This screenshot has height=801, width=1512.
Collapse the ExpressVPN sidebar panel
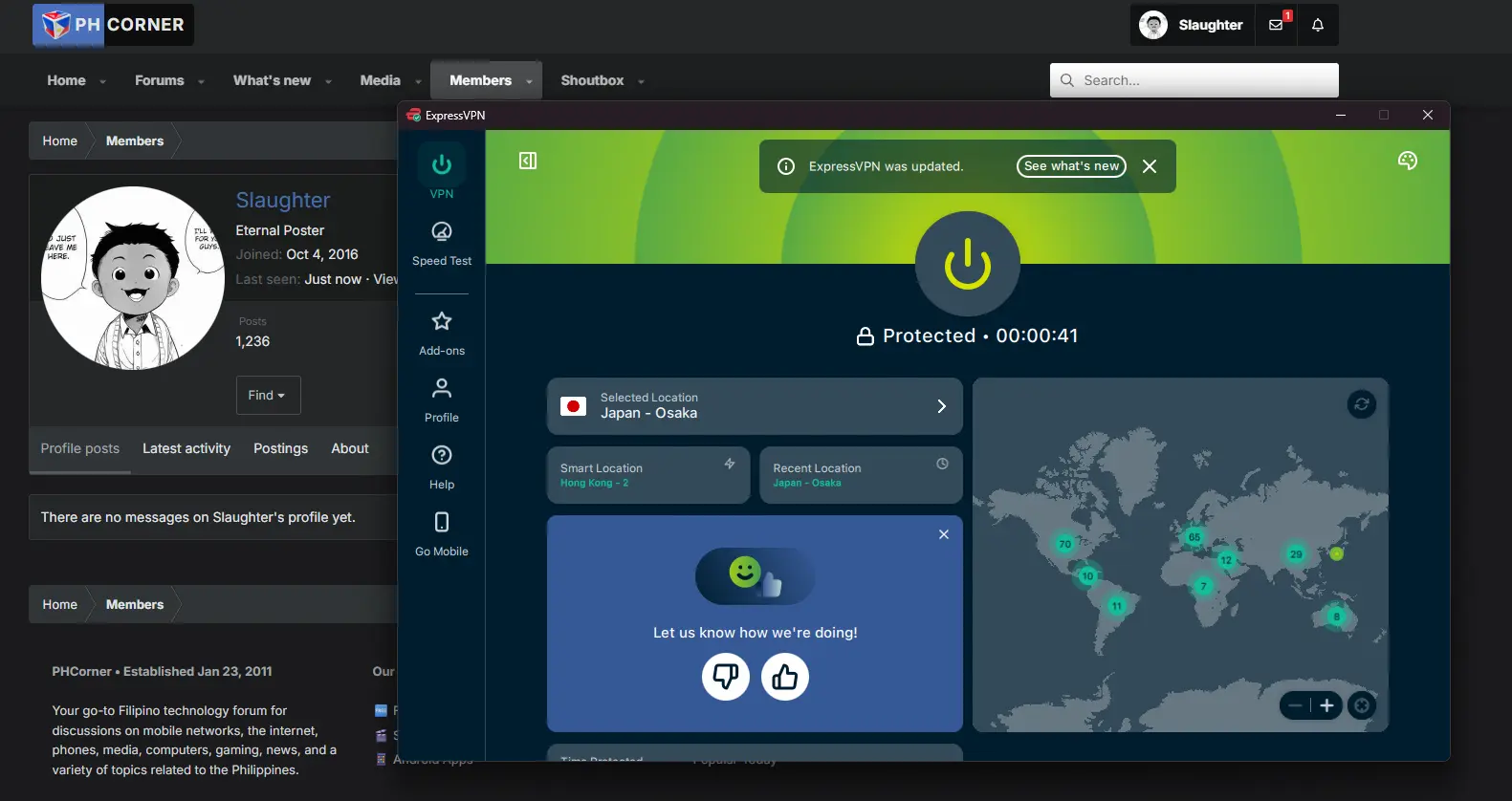coord(528,161)
